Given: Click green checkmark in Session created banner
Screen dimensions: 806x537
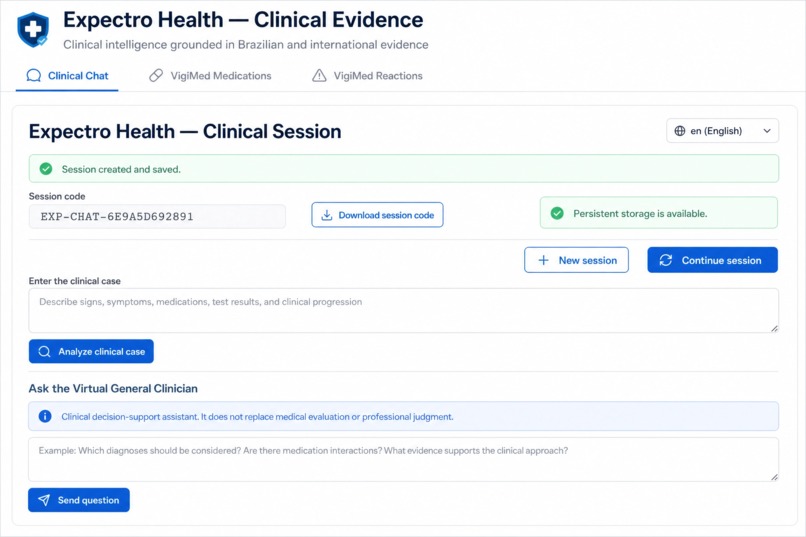Looking at the screenshot, I should (46, 169).
